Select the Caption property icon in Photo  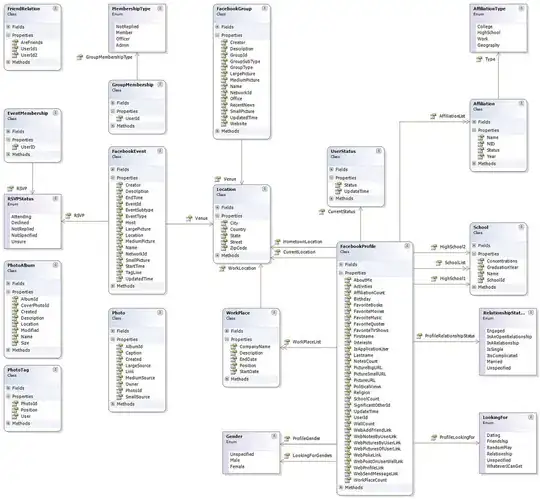pyautogui.click(x=120, y=353)
